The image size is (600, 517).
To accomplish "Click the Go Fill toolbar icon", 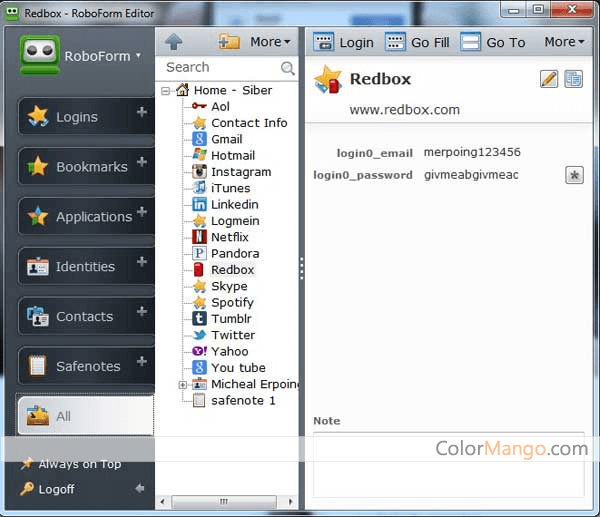I will (395, 42).
